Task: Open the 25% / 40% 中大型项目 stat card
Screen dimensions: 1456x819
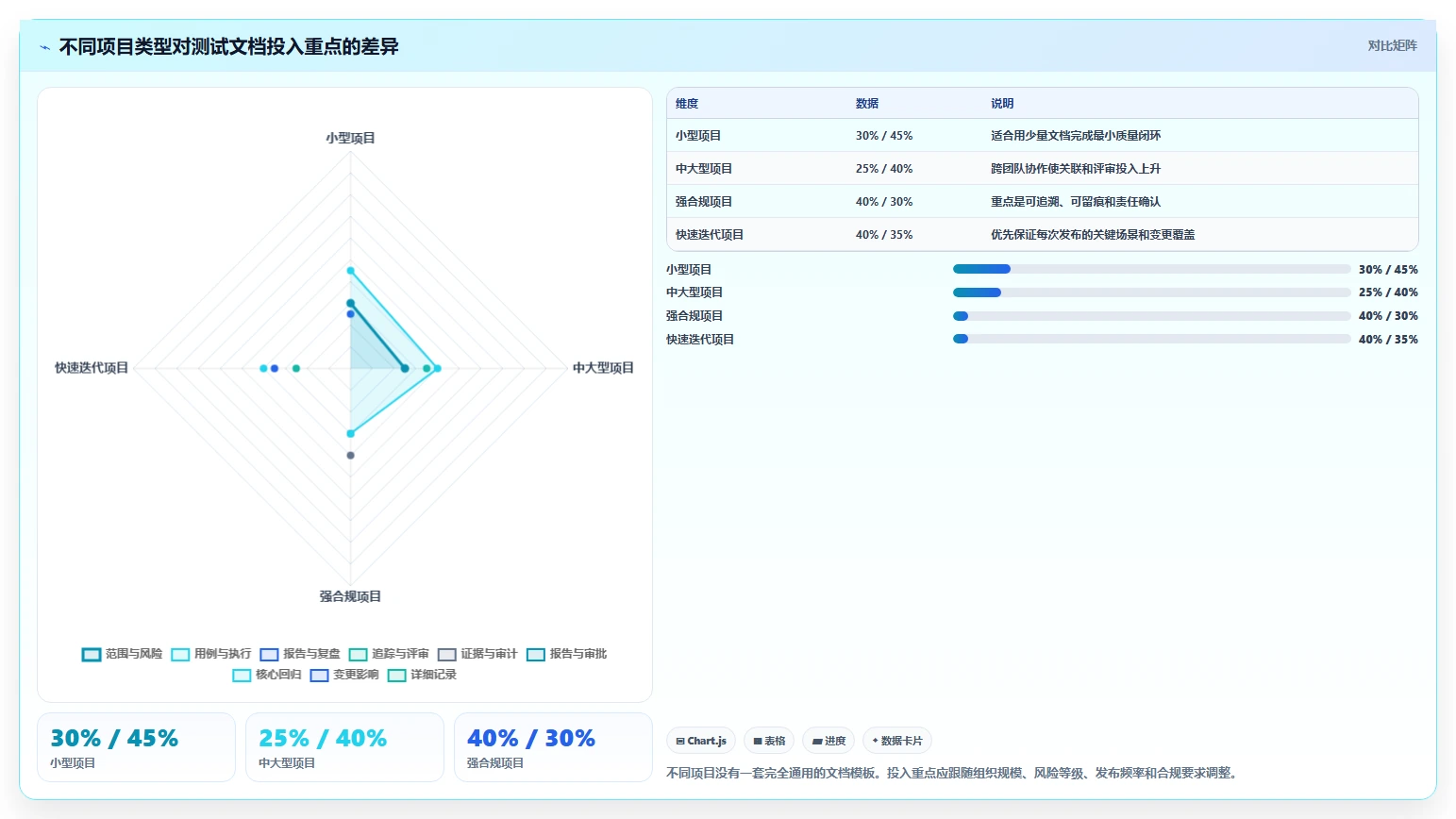Action: [344, 747]
